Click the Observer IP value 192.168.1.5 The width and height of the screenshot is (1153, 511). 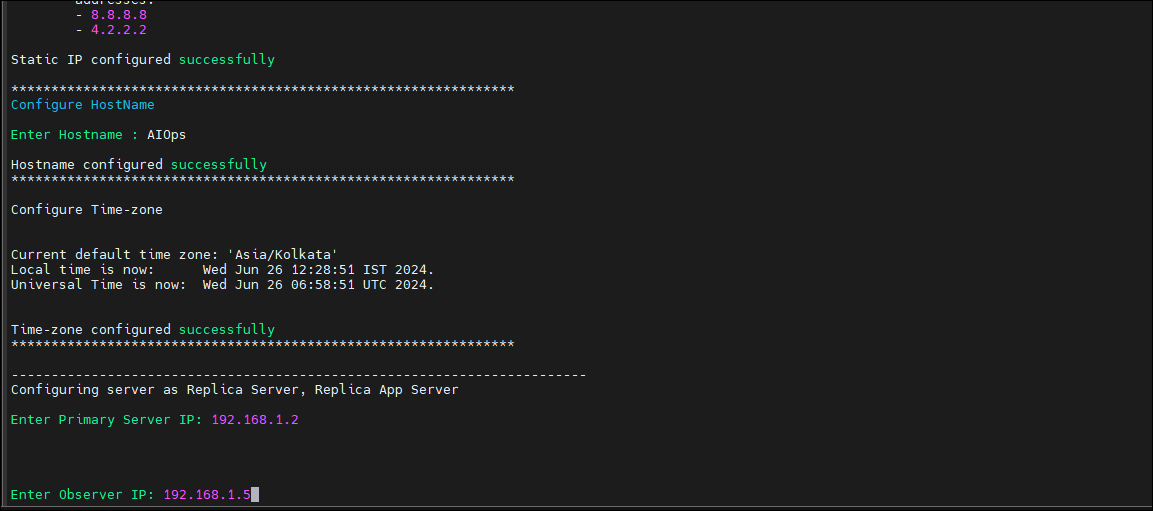[x=207, y=495]
